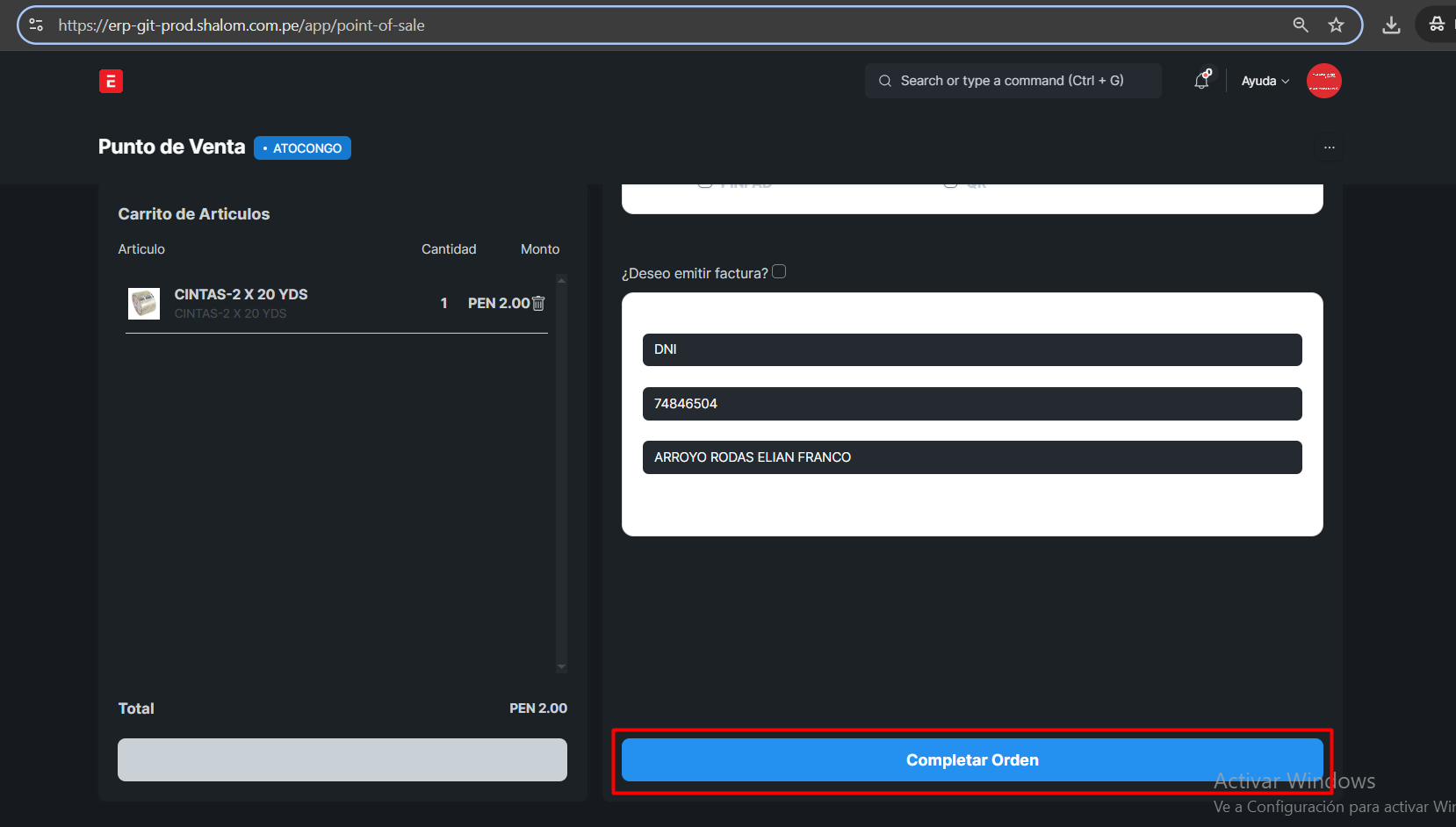The width and height of the screenshot is (1456, 827).
Task: Click the red ERP home logo
Action: coord(111,81)
